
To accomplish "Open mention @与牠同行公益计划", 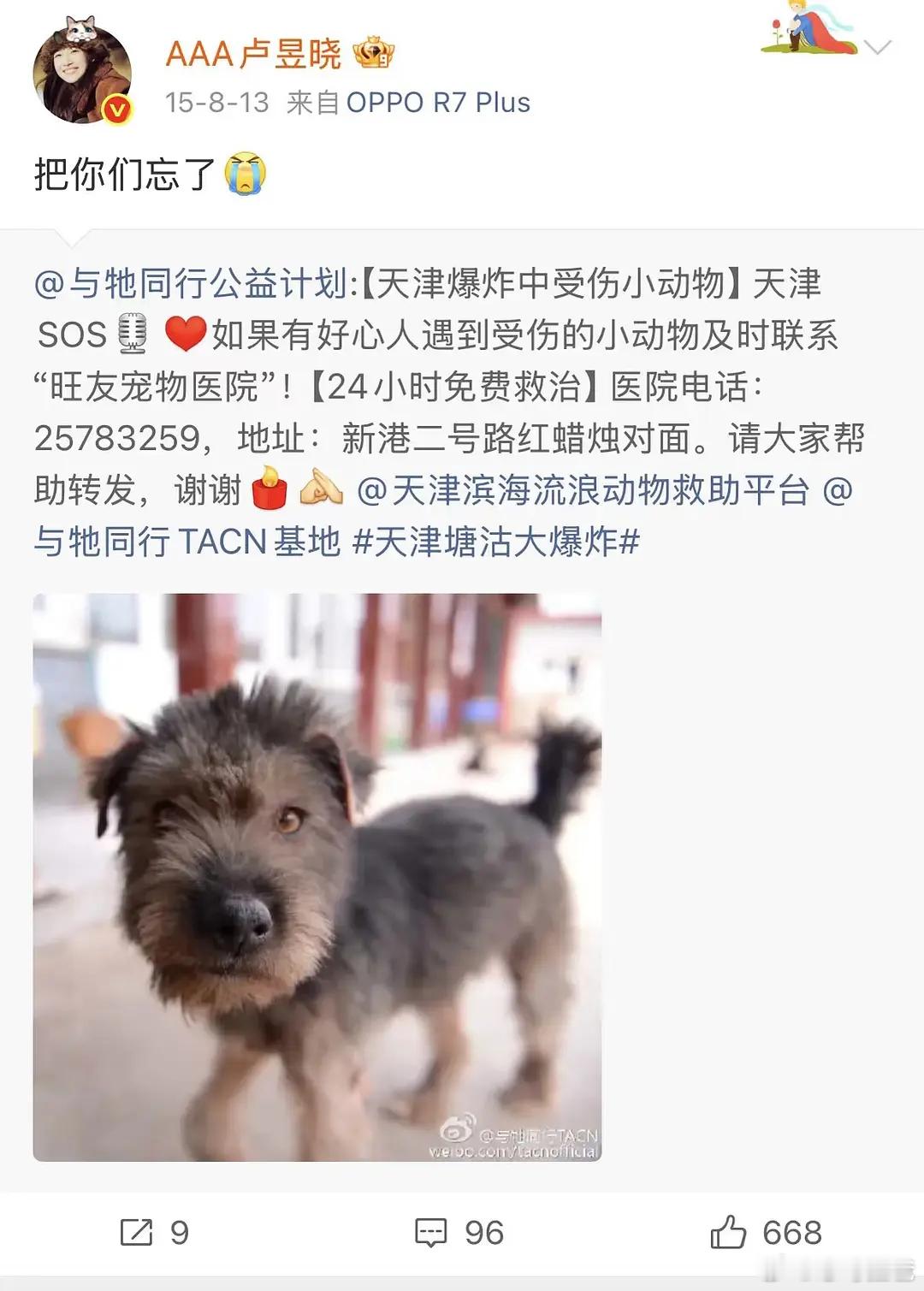I will pos(191,283).
